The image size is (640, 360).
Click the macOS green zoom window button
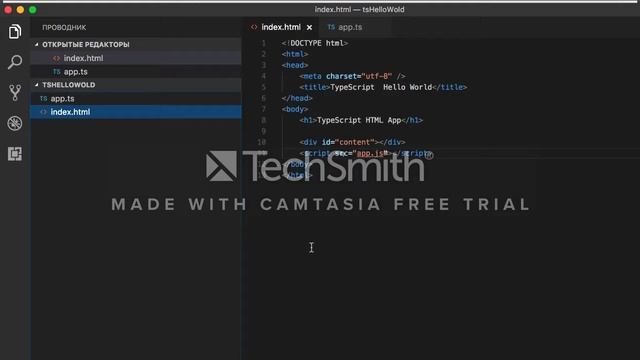coord(33,10)
